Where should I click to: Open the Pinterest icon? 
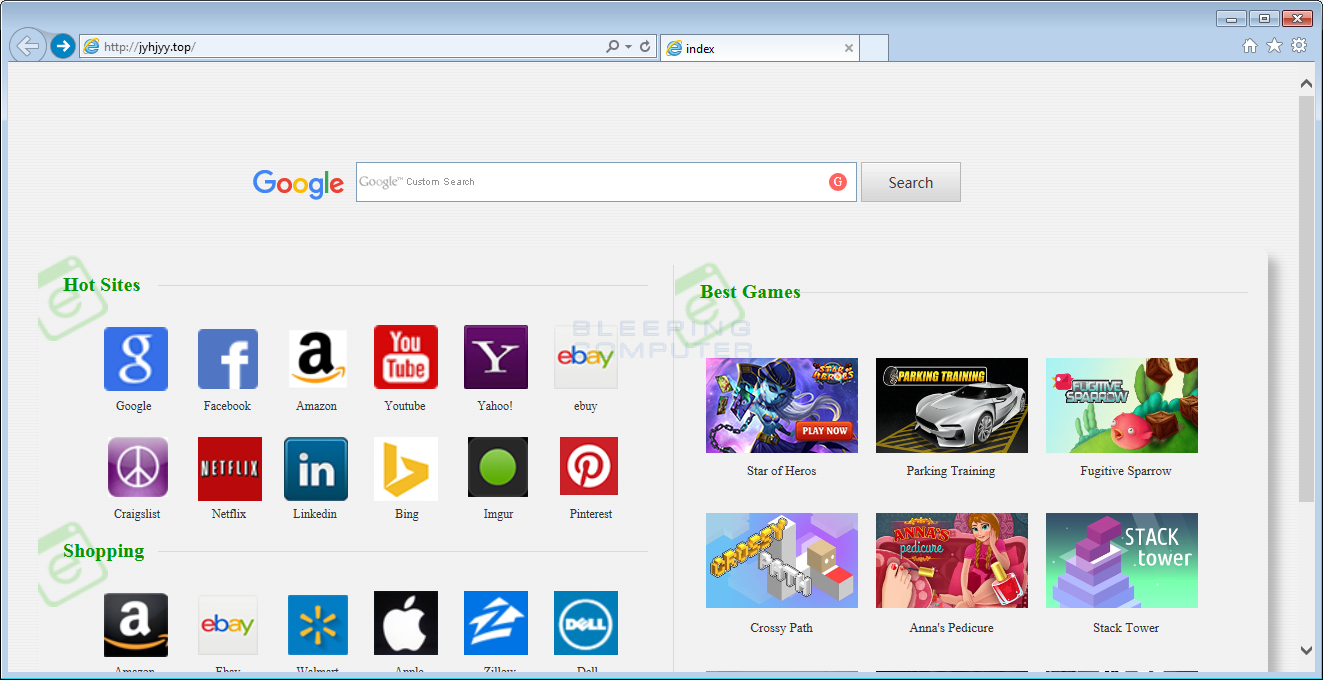(589, 466)
